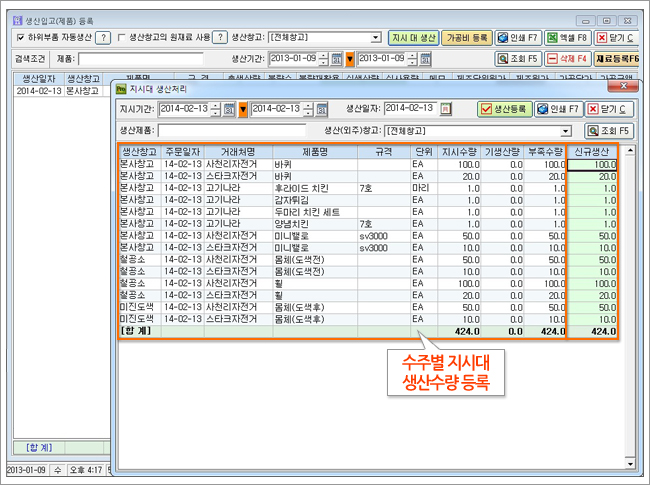Click 인쇄 F7 in the dialog
Screen dimensions: 650x485
point(558,109)
